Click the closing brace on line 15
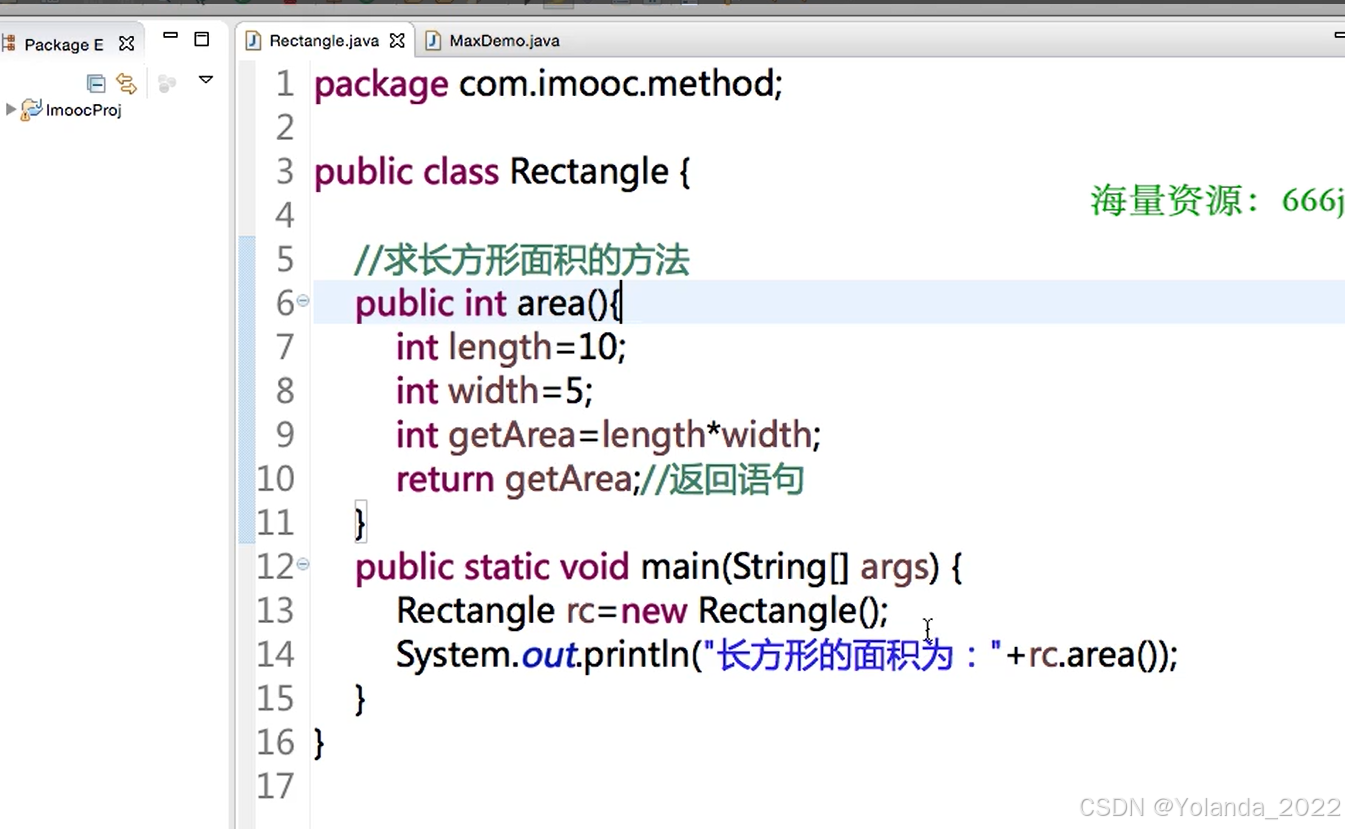 coord(361,699)
